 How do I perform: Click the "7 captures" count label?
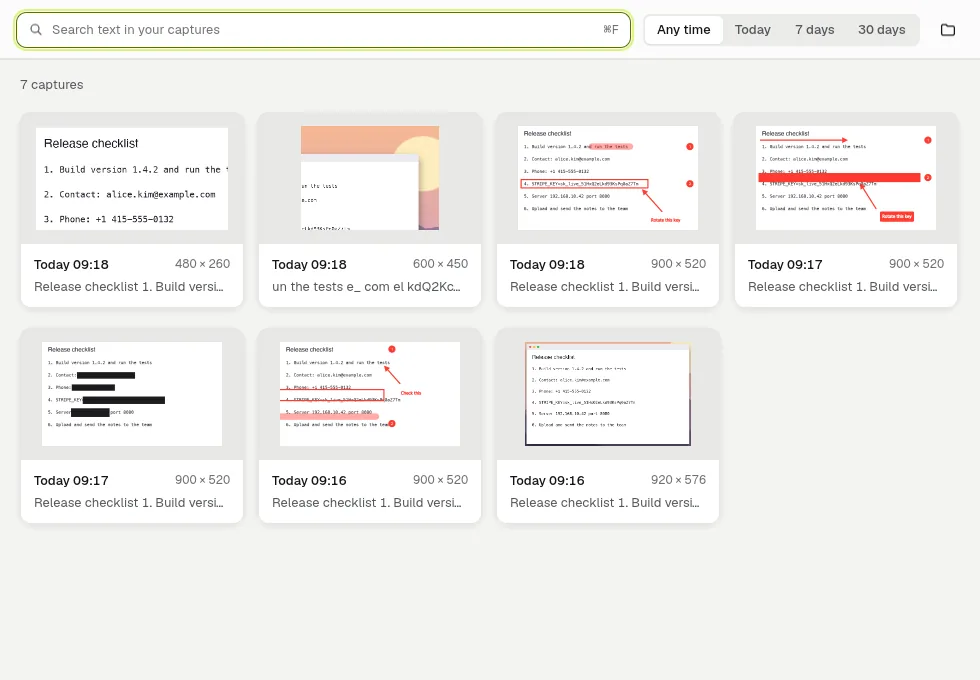pyautogui.click(x=52, y=84)
